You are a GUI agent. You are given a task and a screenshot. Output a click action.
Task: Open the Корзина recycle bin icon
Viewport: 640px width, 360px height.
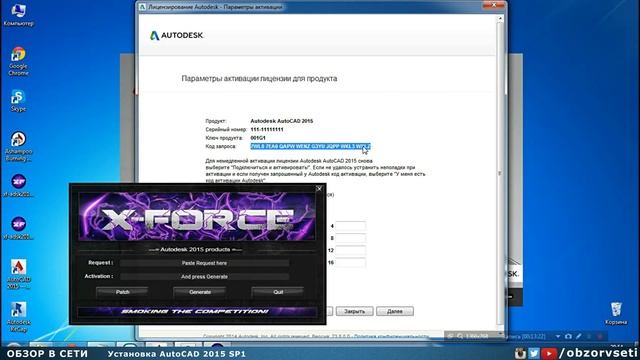(x=616, y=313)
